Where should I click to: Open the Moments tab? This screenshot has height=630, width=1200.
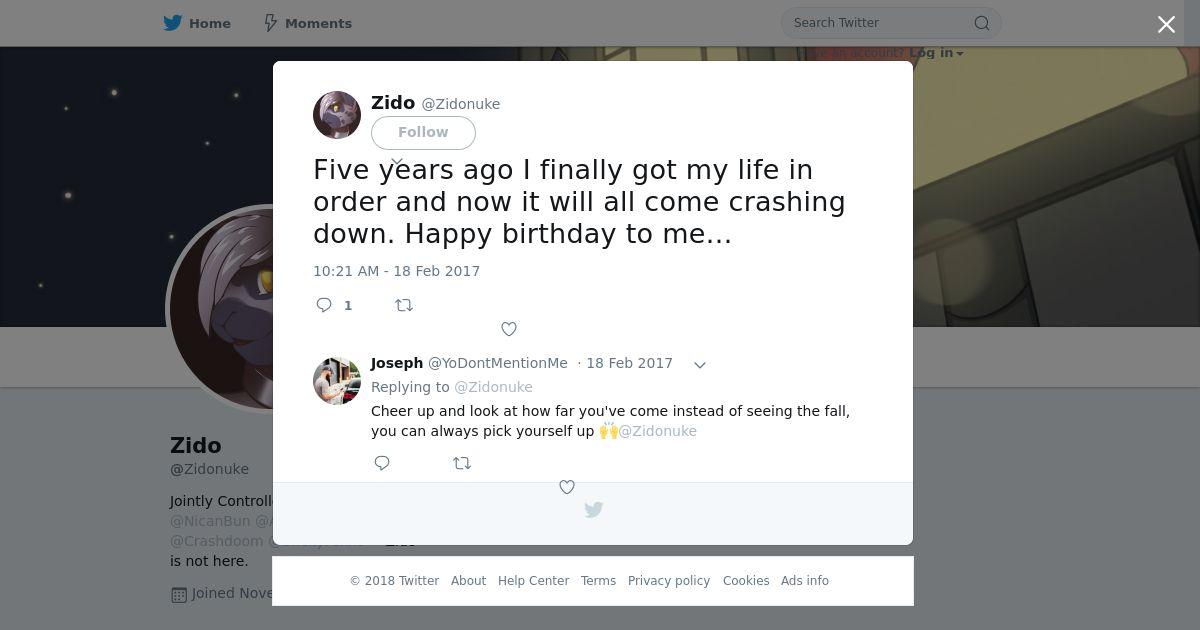(307, 23)
